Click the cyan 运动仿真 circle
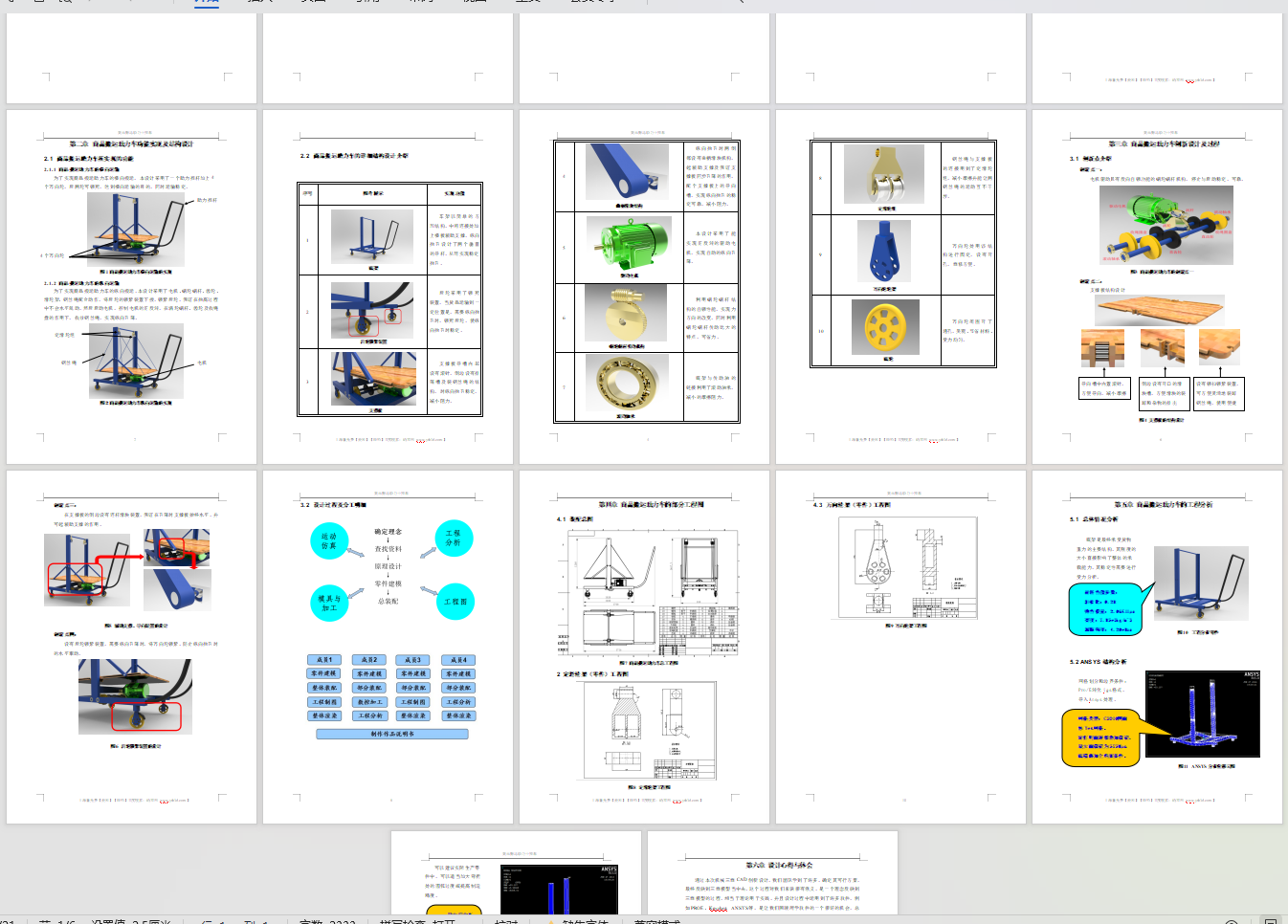Screen dimensions: 1288x924 (x=329, y=541)
